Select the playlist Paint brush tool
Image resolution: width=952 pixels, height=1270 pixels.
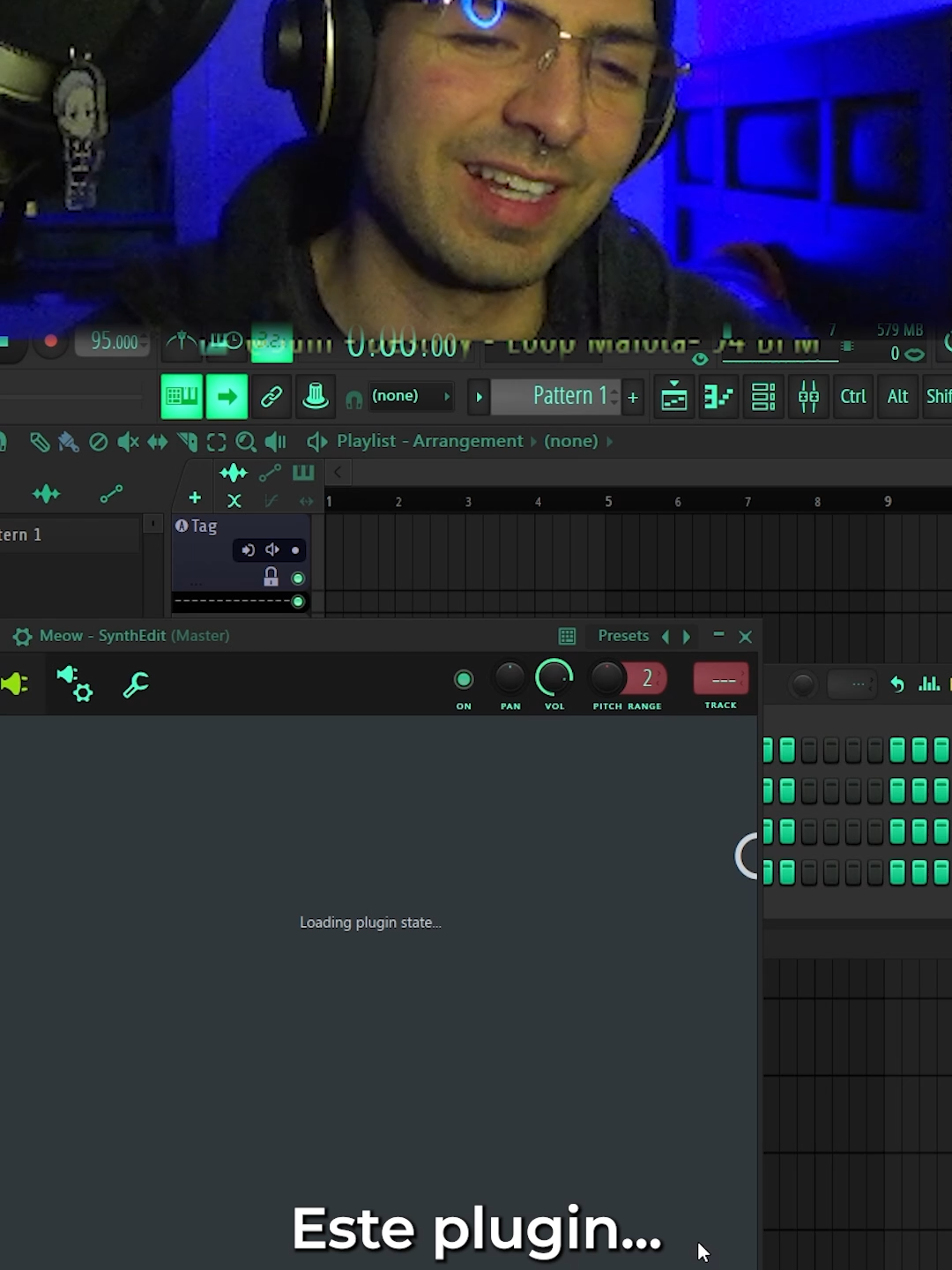(68, 442)
